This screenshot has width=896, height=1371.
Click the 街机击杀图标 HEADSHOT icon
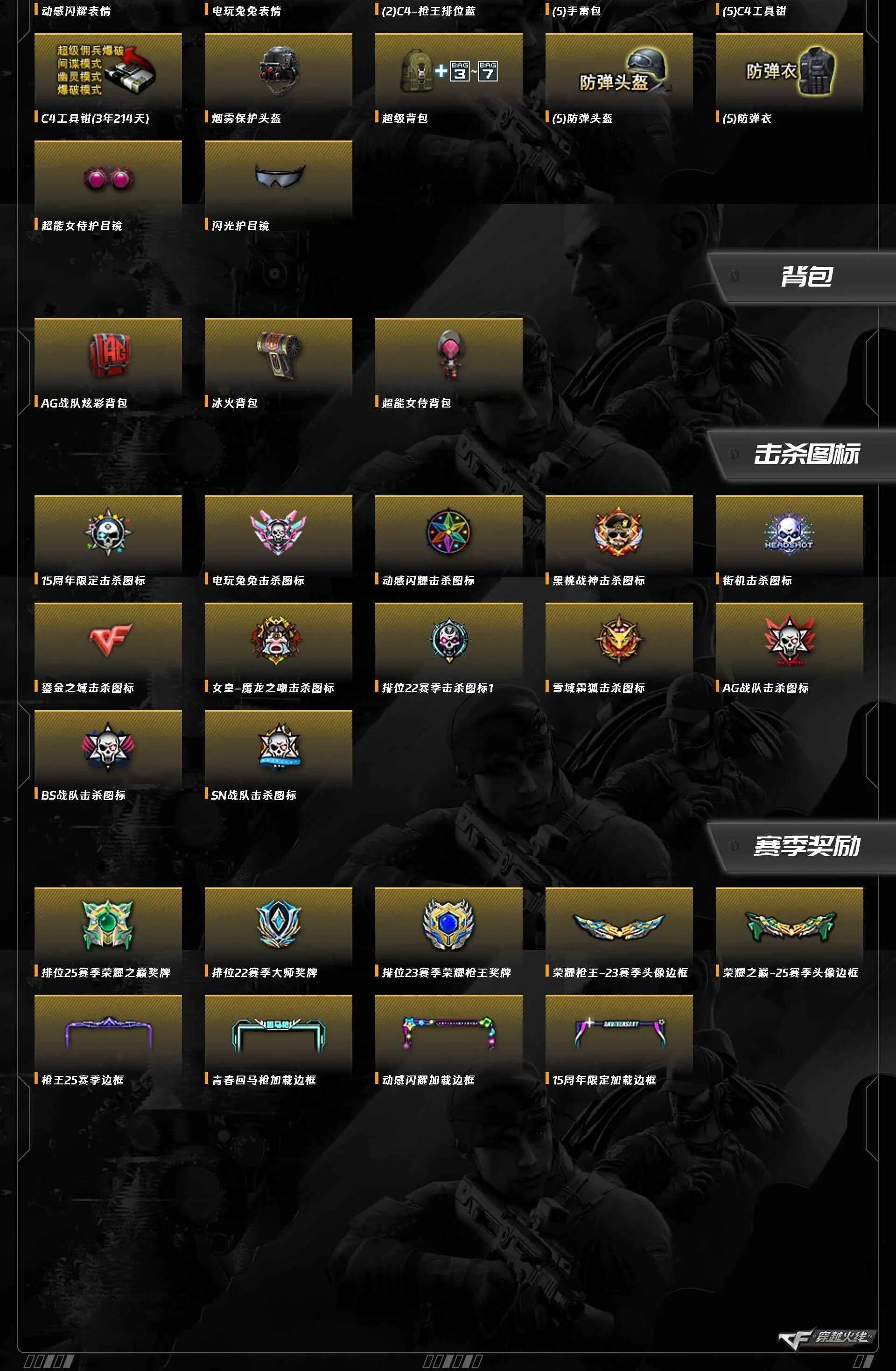point(789,533)
